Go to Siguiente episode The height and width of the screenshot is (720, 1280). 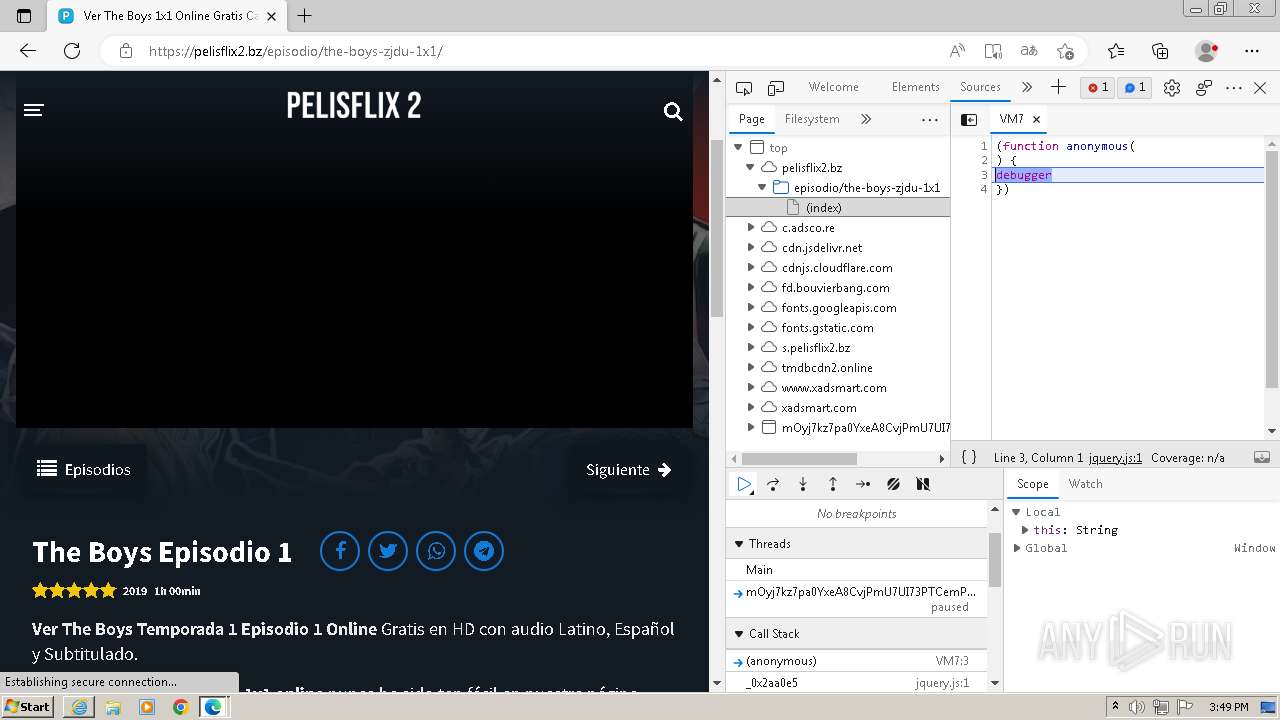tap(628, 469)
